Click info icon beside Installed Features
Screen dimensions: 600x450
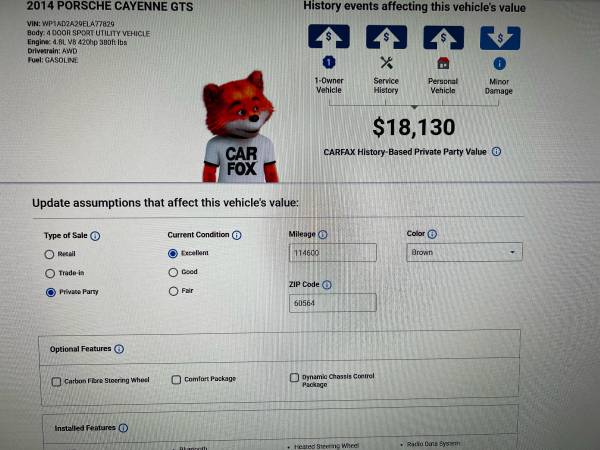(x=123, y=428)
